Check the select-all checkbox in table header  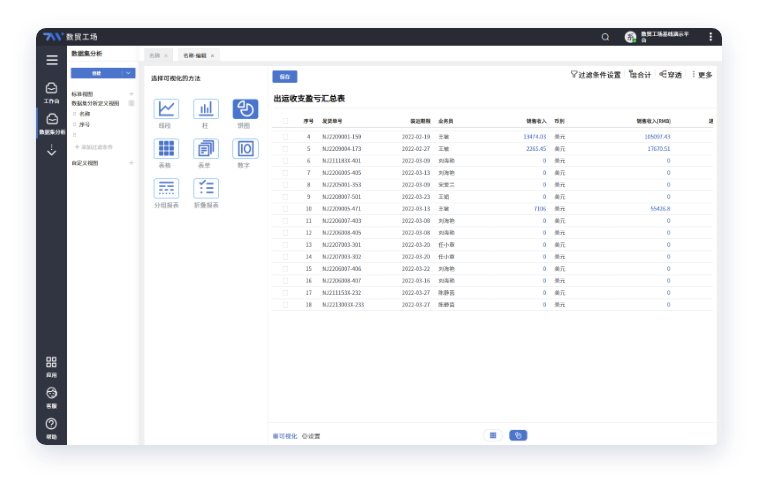click(x=285, y=121)
